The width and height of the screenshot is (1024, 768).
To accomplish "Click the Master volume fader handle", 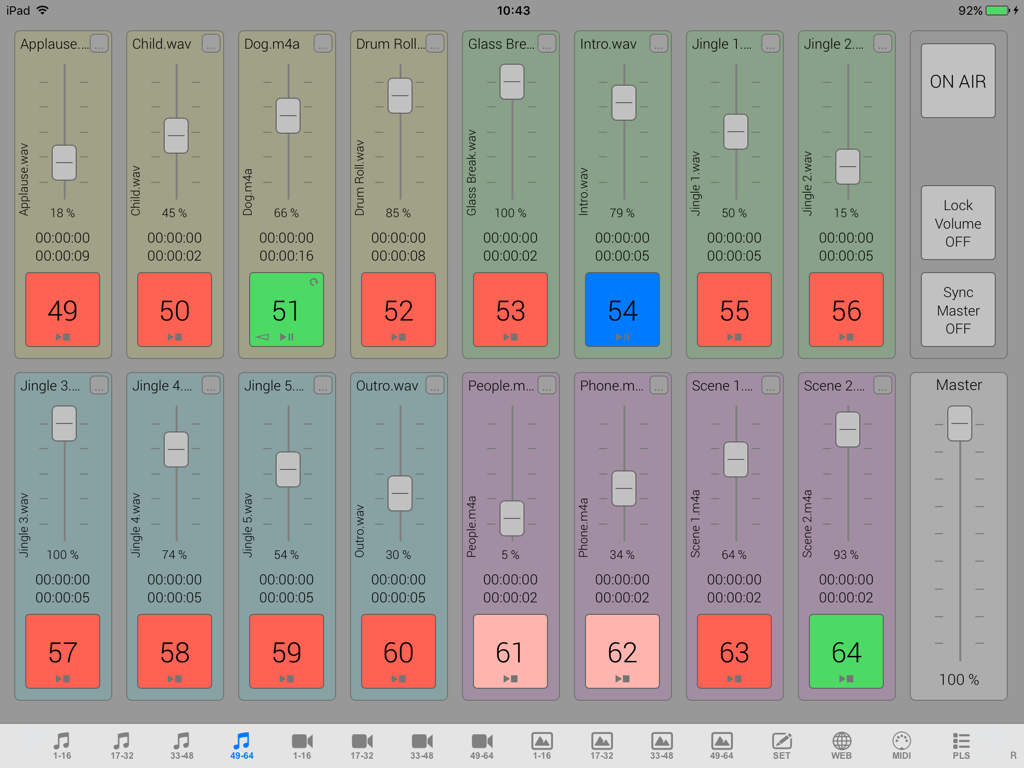I will point(959,423).
